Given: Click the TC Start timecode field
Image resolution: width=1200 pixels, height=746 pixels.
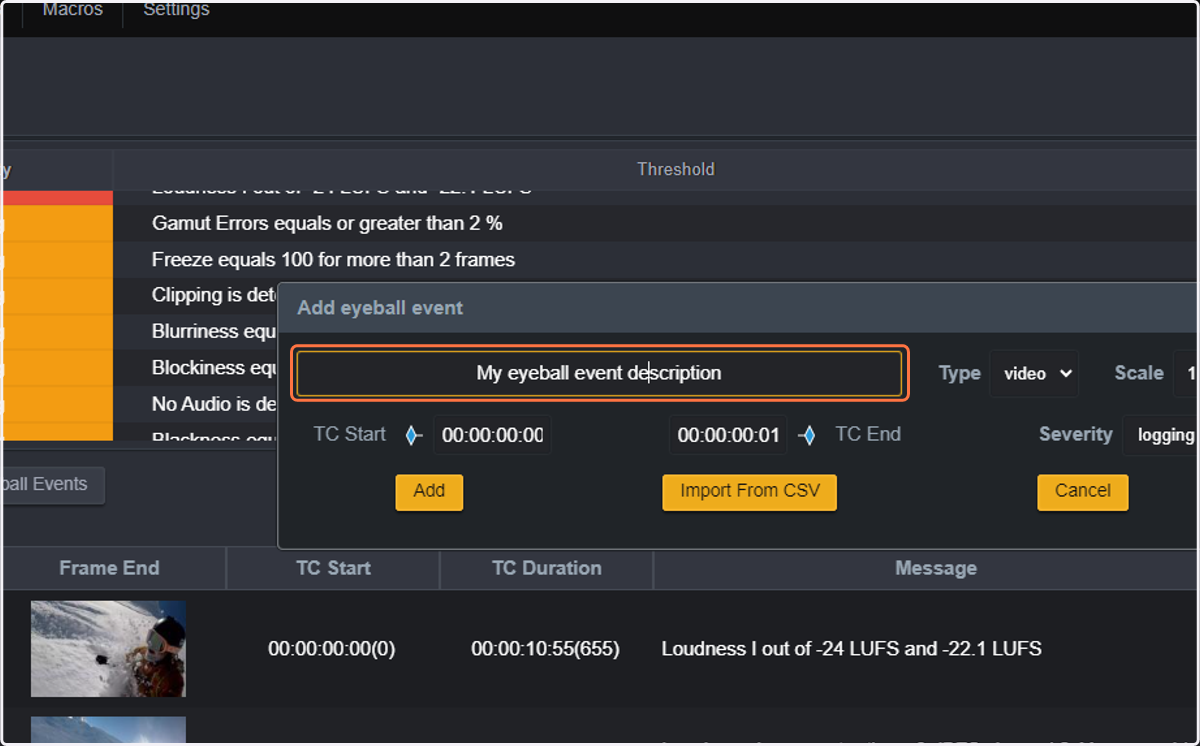Looking at the screenshot, I should [492, 435].
